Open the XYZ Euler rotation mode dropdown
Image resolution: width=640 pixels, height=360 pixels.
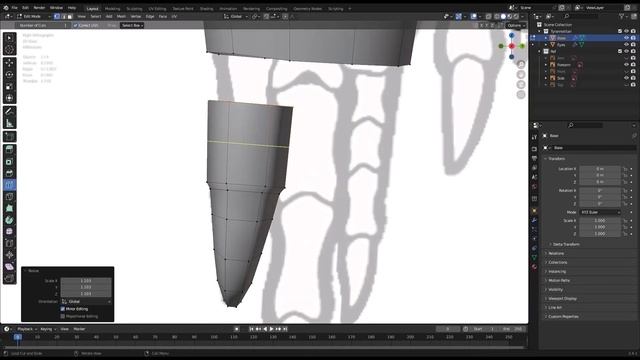pos(600,212)
